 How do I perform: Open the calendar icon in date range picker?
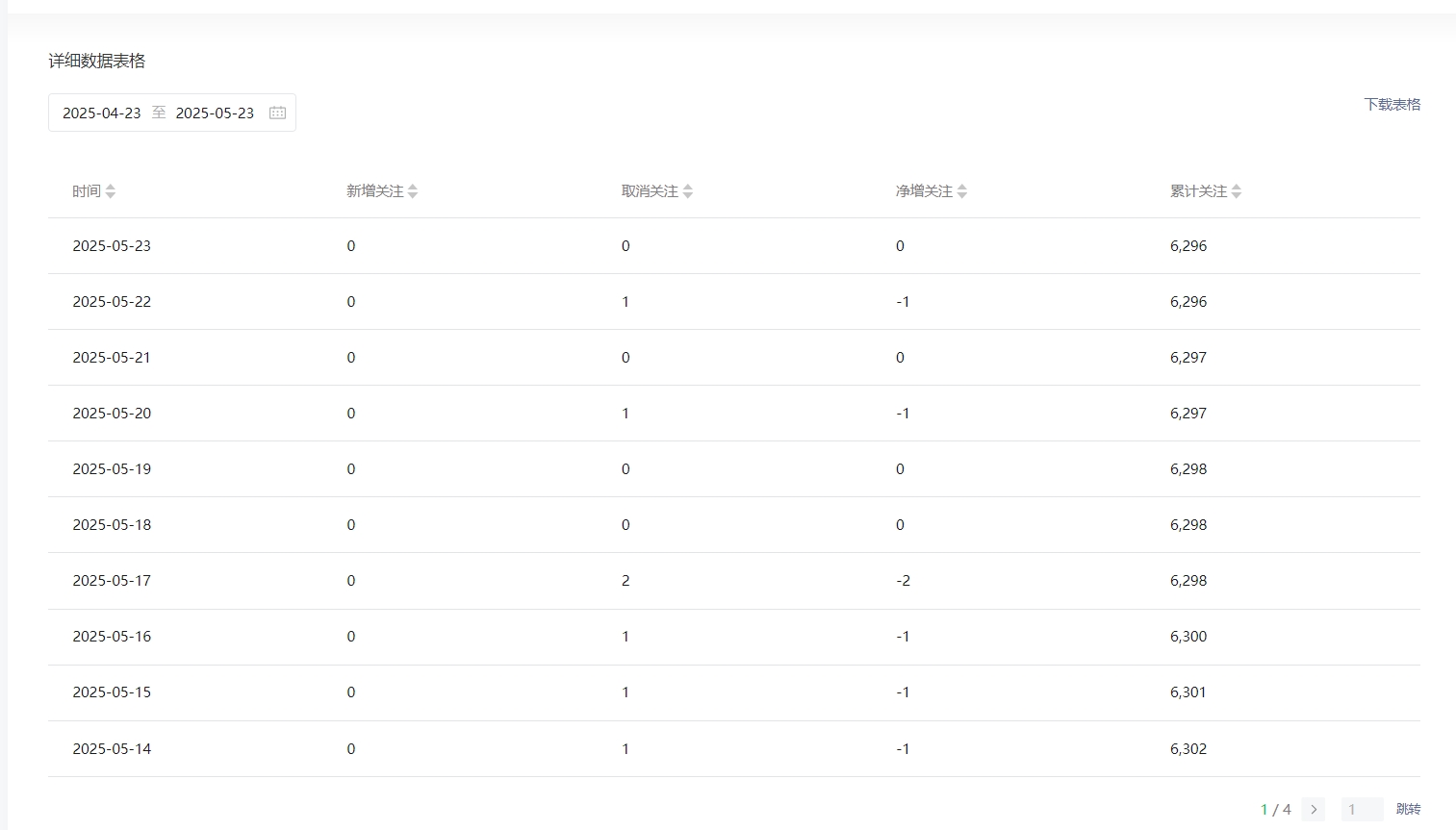point(277,113)
